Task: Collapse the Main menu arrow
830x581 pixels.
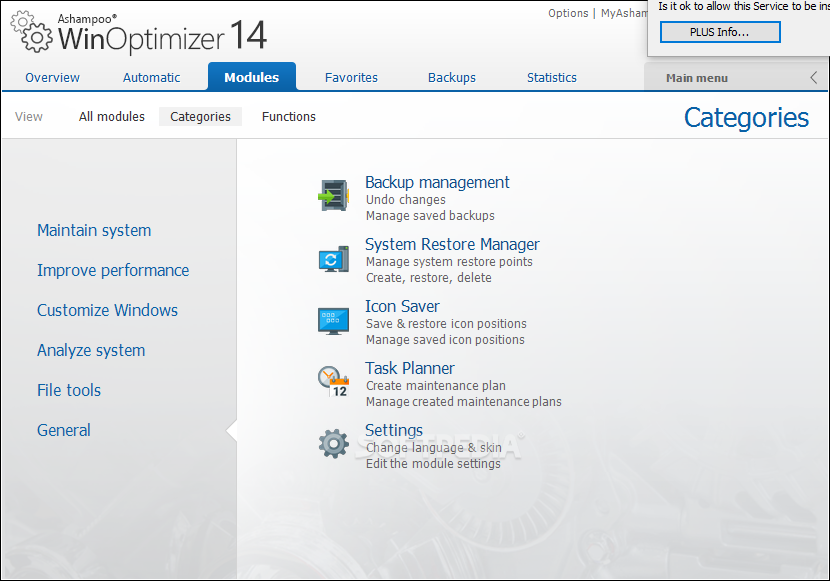Action: [814, 78]
